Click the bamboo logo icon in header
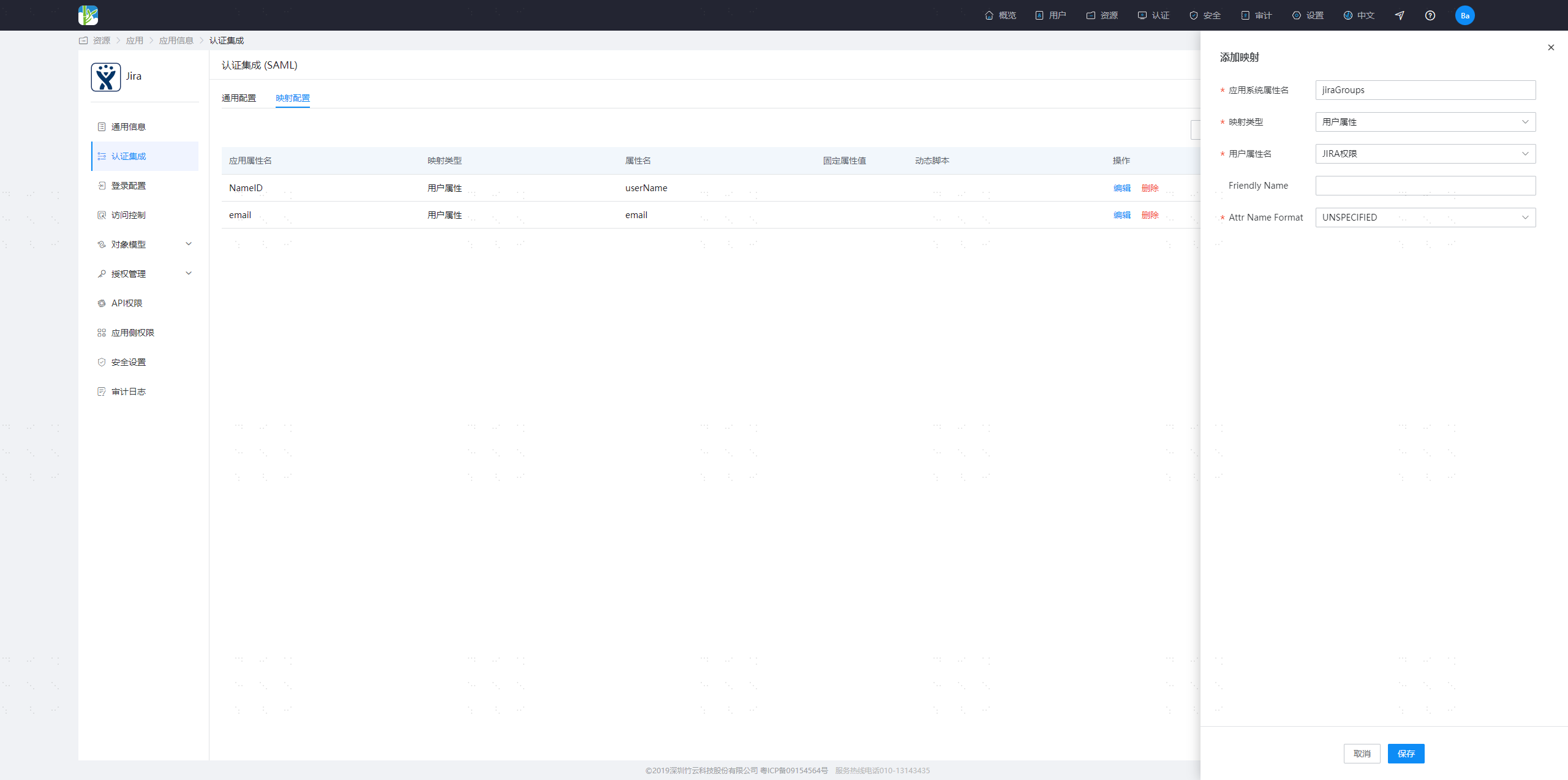 [88, 15]
